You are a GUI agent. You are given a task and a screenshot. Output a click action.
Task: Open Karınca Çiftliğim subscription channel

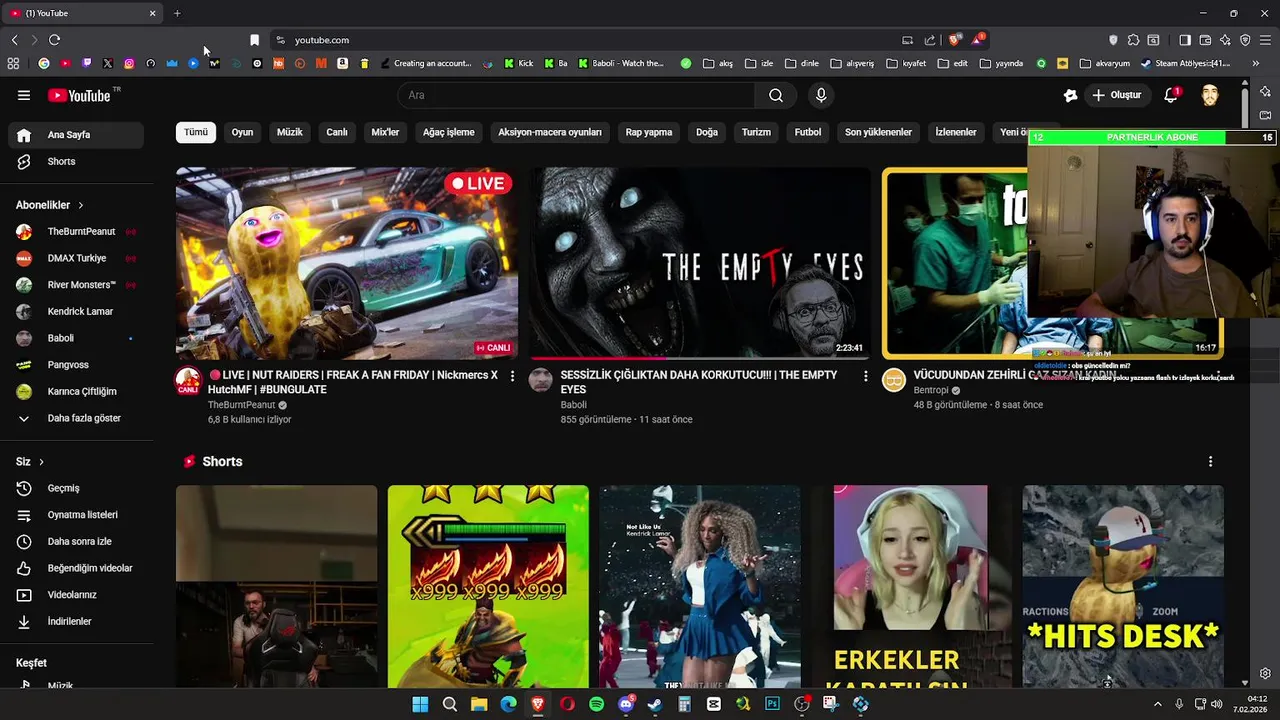pos(76,391)
